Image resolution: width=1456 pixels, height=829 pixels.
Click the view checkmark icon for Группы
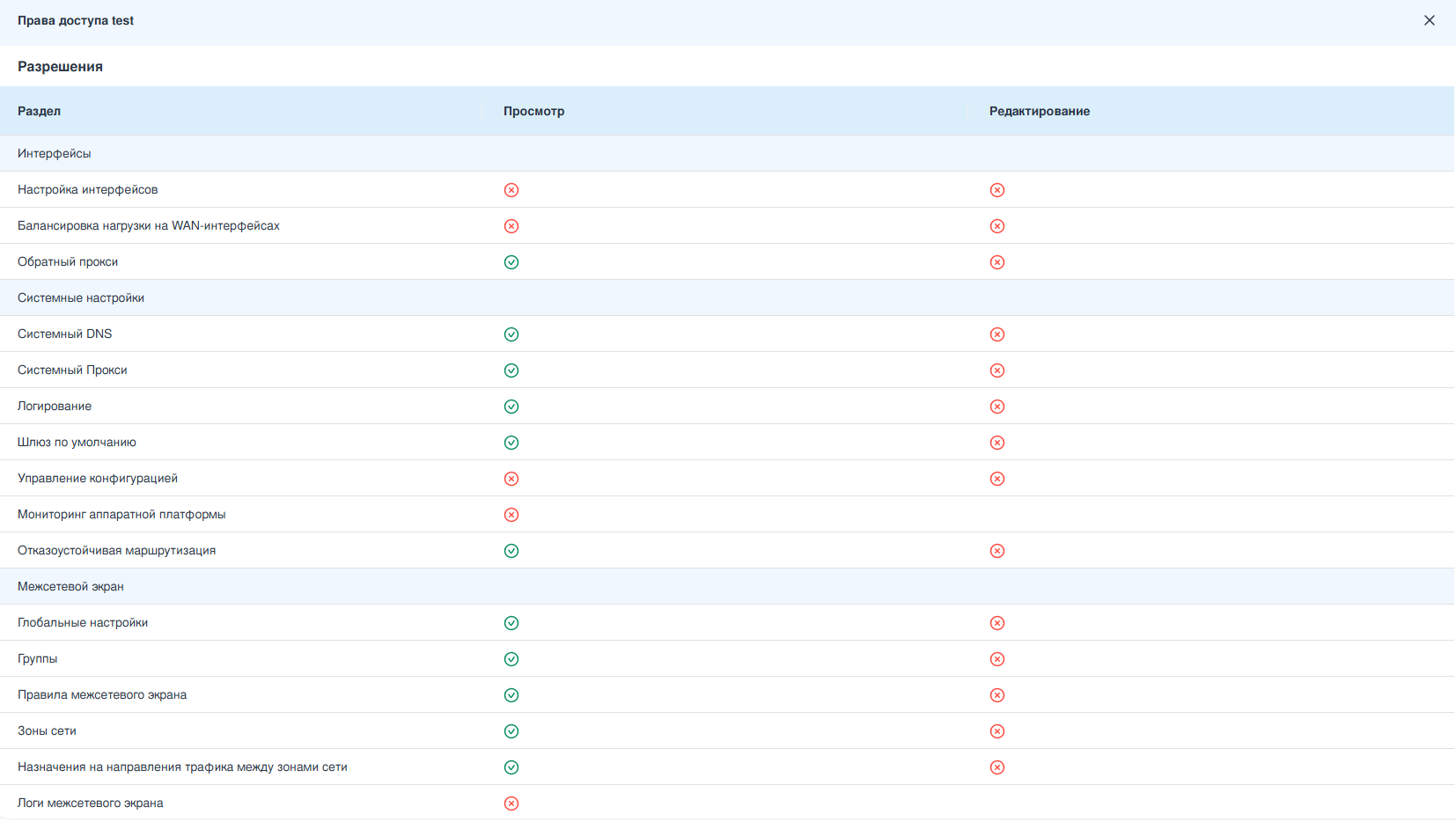511,659
